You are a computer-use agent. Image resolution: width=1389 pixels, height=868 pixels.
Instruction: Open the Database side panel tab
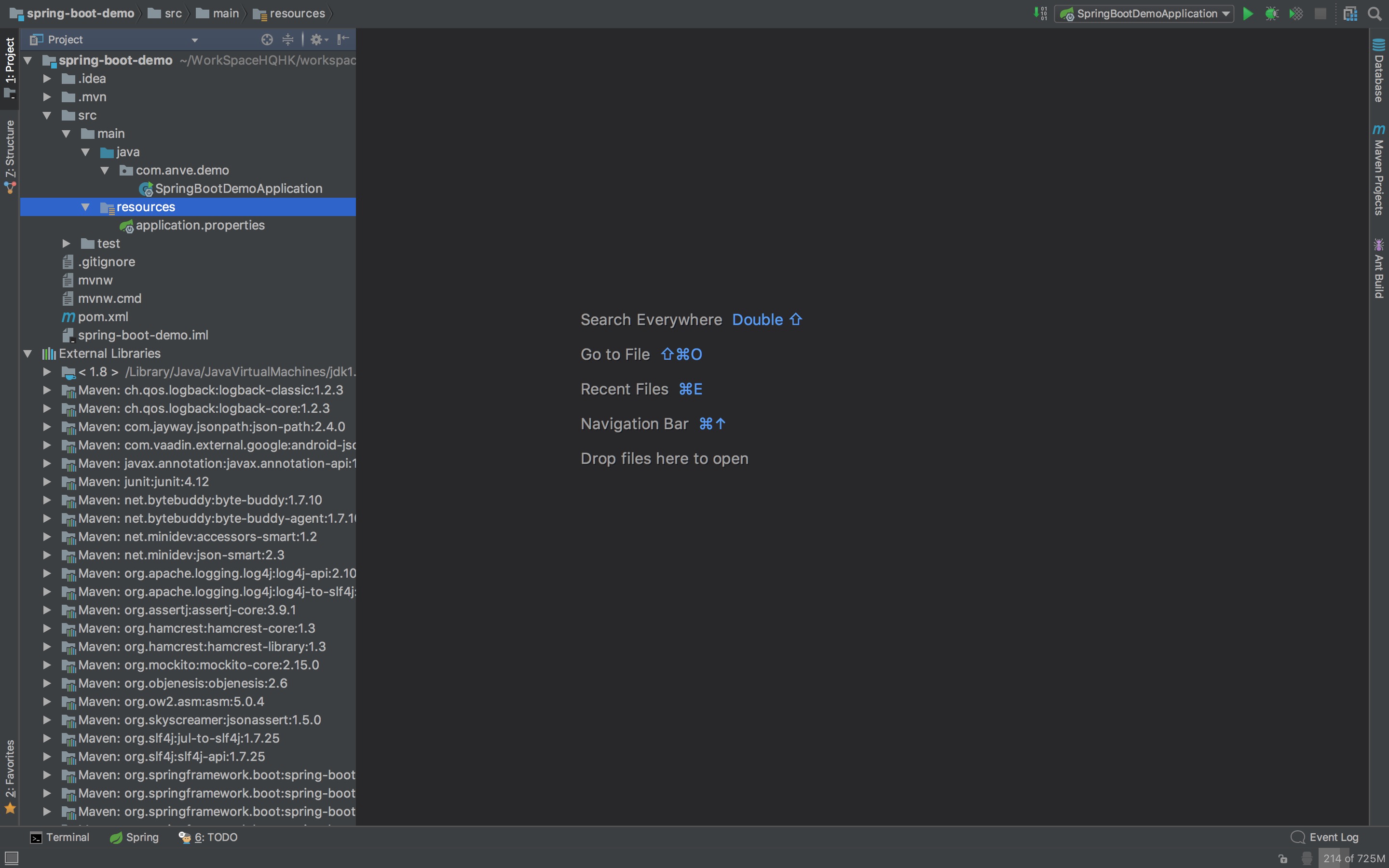1379,70
